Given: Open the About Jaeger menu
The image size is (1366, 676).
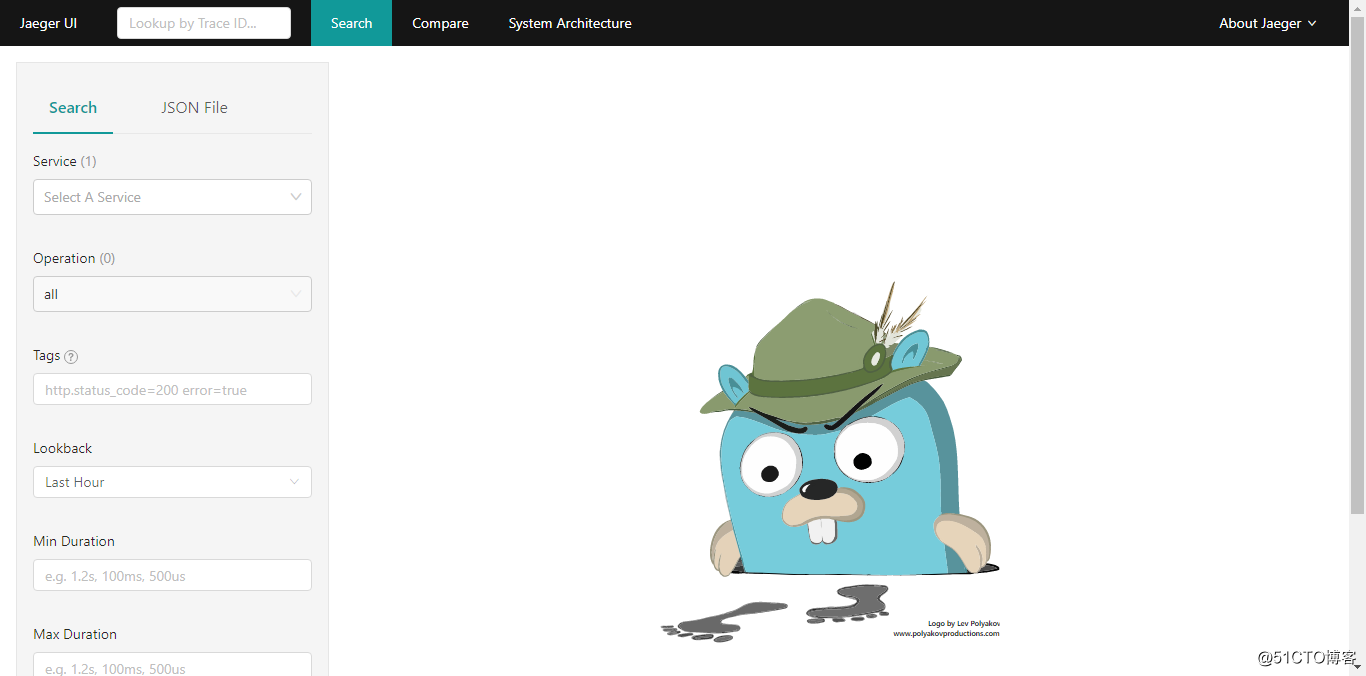Looking at the screenshot, I should pyautogui.click(x=1267, y=23).
